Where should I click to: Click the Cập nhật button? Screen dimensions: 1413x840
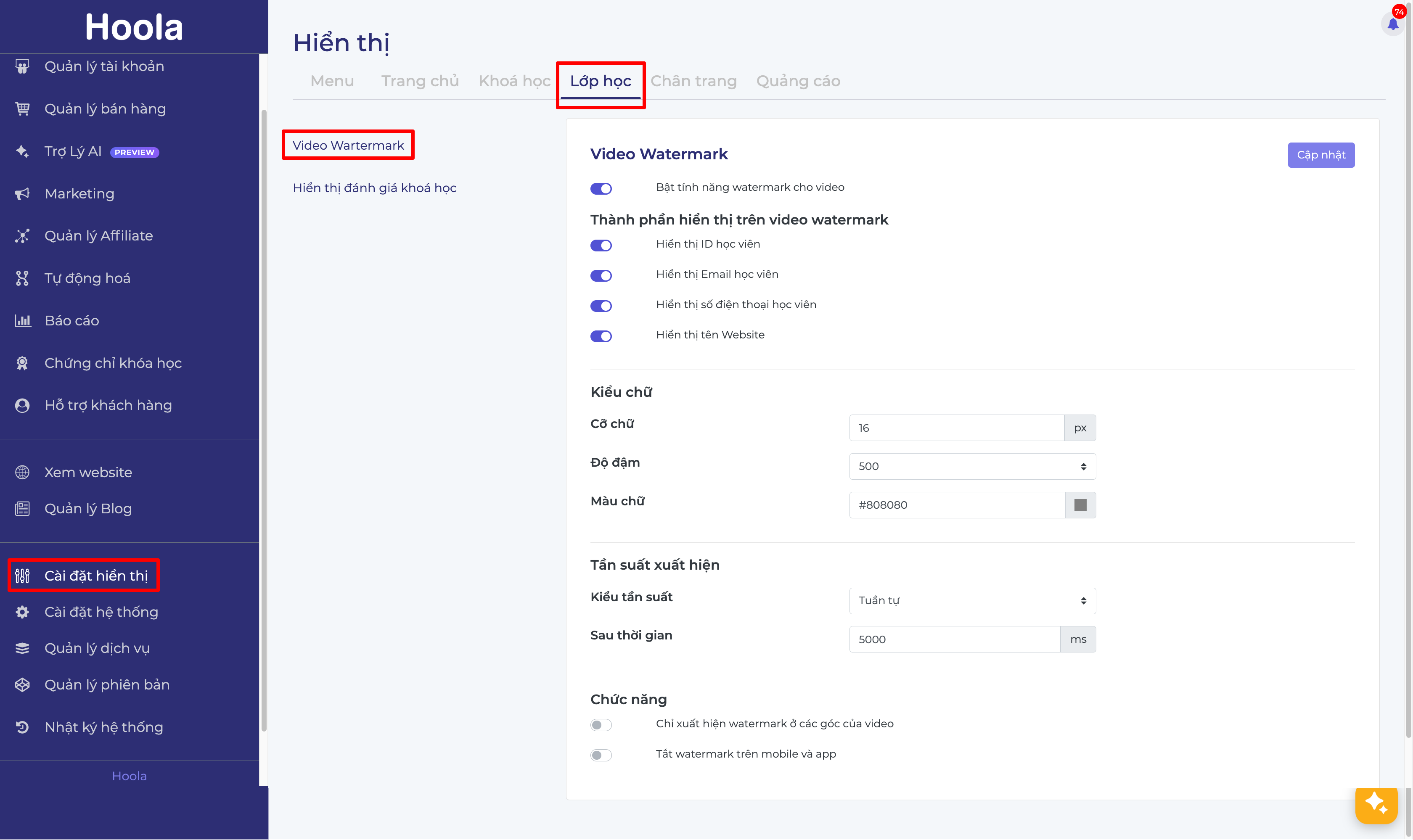(x=1321, y=155)
